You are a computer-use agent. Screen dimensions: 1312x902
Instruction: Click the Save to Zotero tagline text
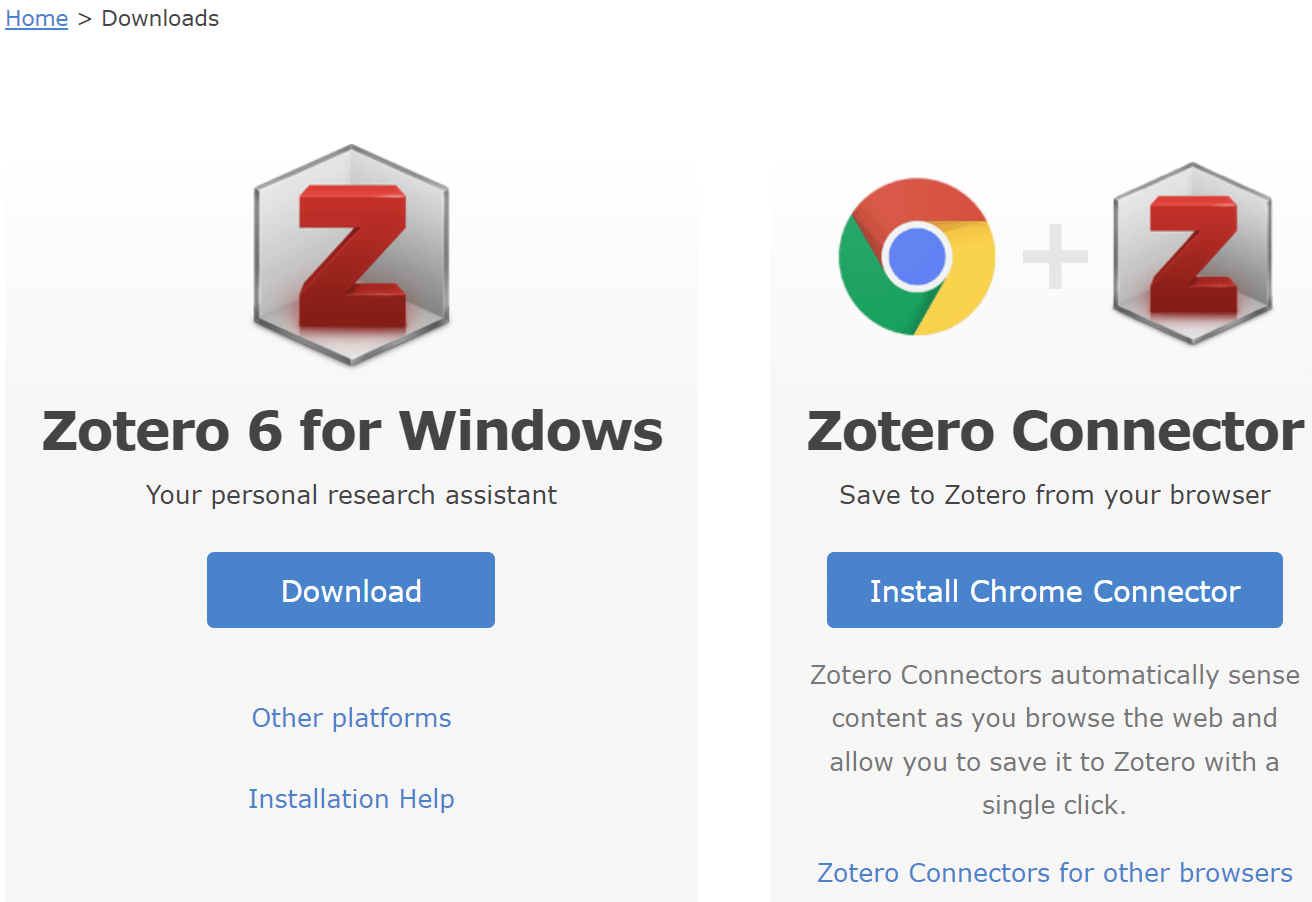click(1054, 495)
